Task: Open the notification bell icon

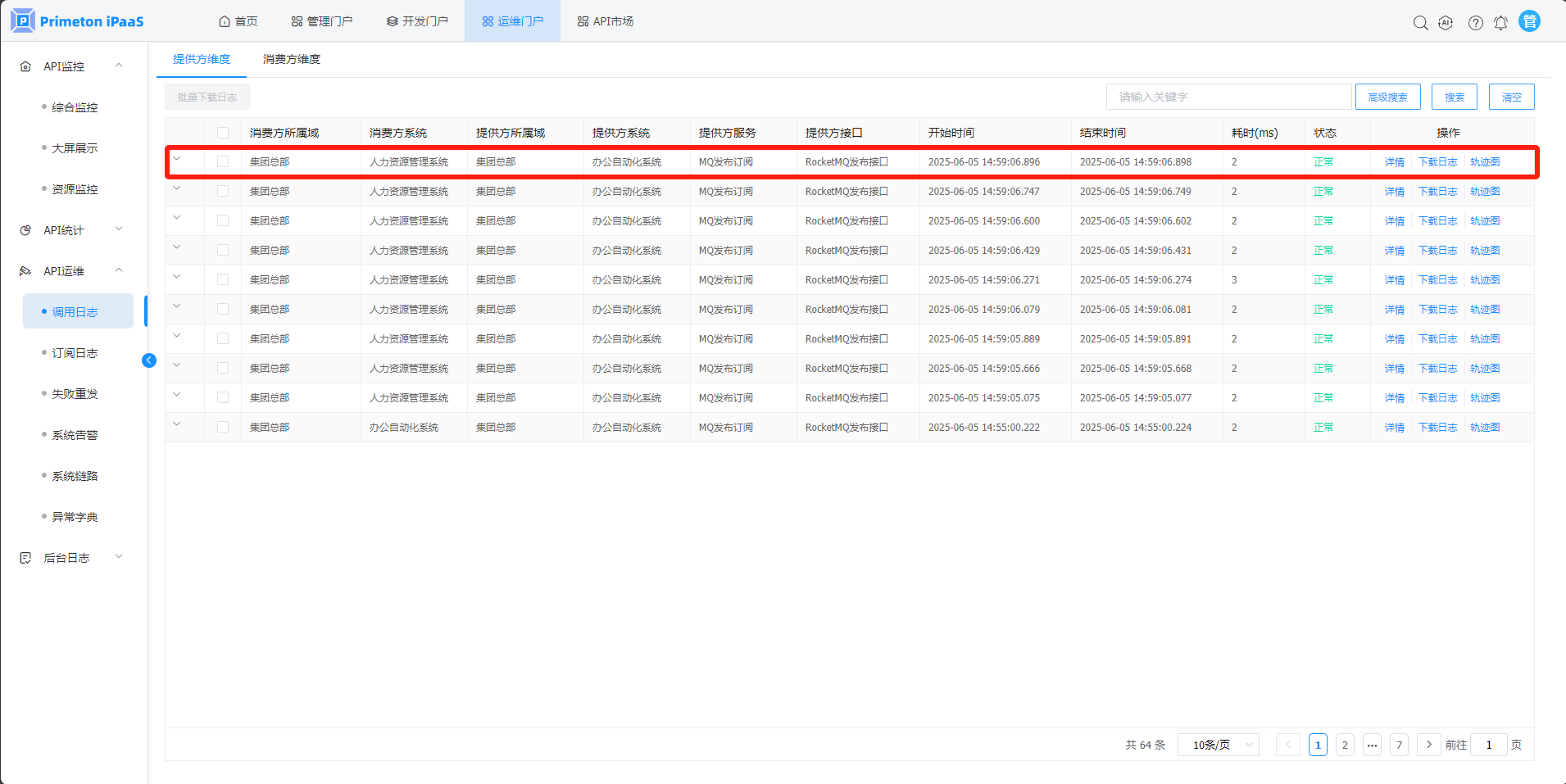Action: click(x=1500, y=23)
